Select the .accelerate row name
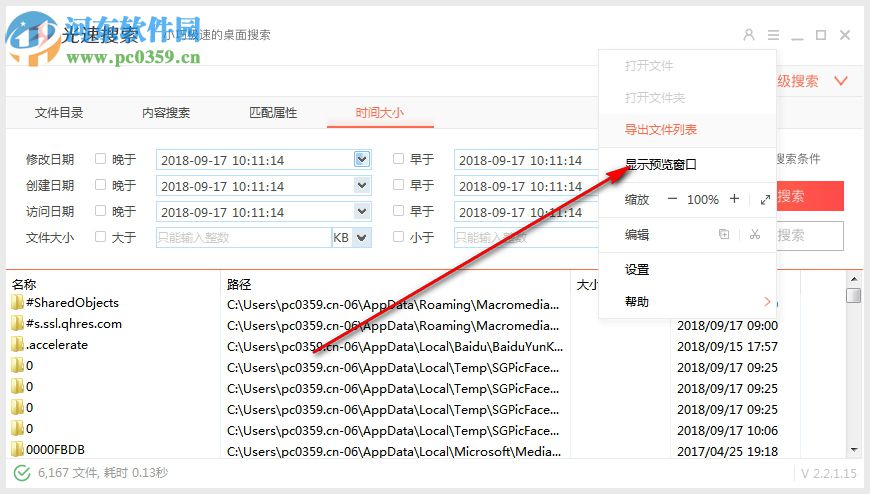Viewport: 870px width, 494px height. coord(57,345)
